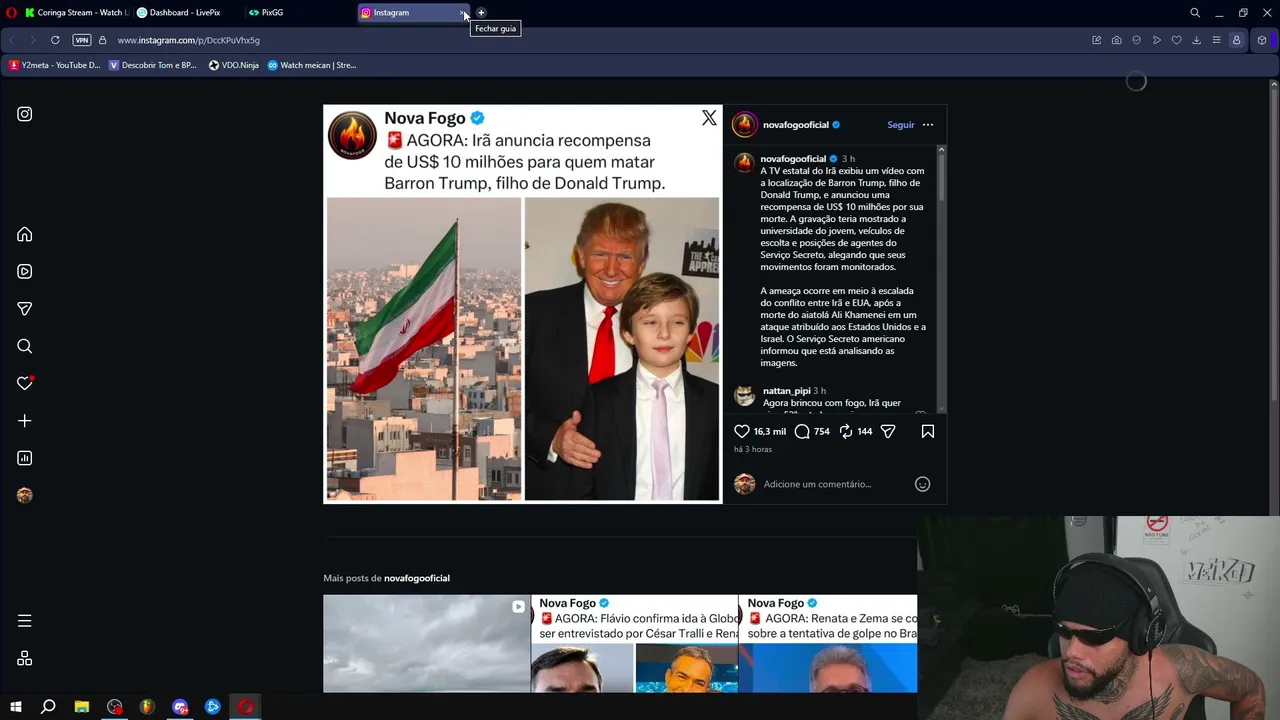The width and height of the screenshot is (1280, 720).
Task: Open the browser profile account icon
Action: click(x=1236, y=40)
